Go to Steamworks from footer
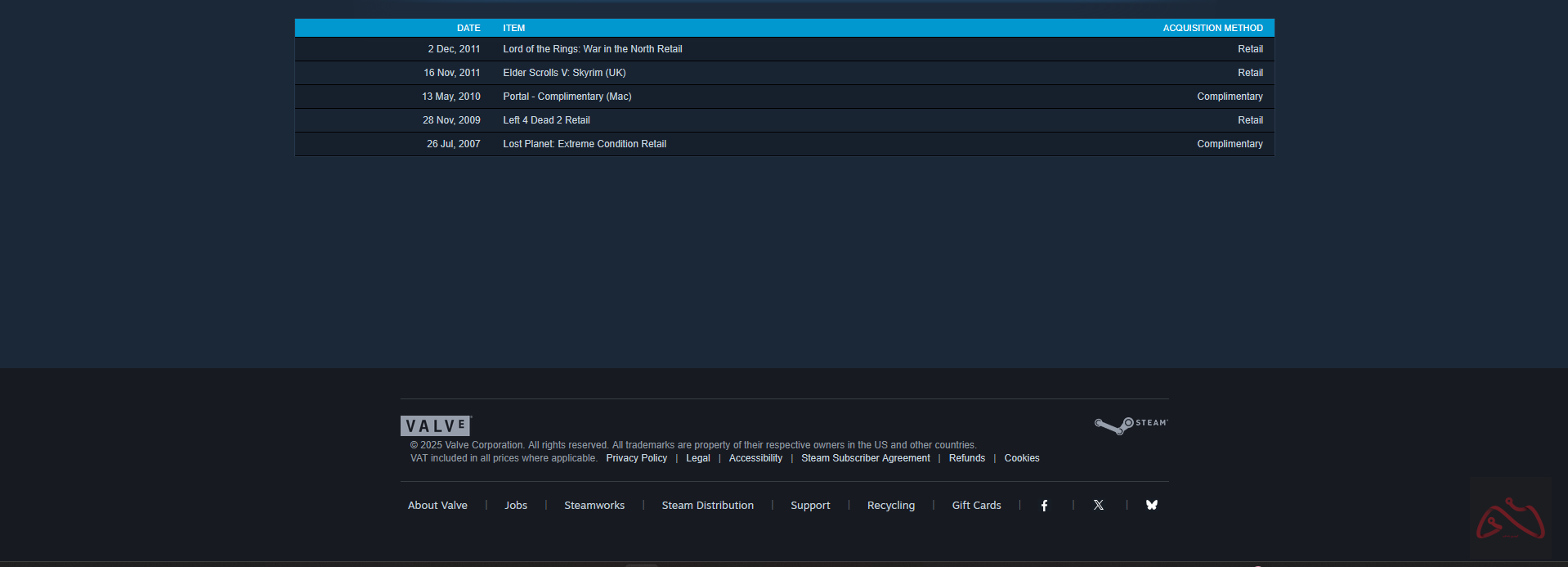Image resolution: width=1568 pixels, height=567 pixels. coord(594,506)
